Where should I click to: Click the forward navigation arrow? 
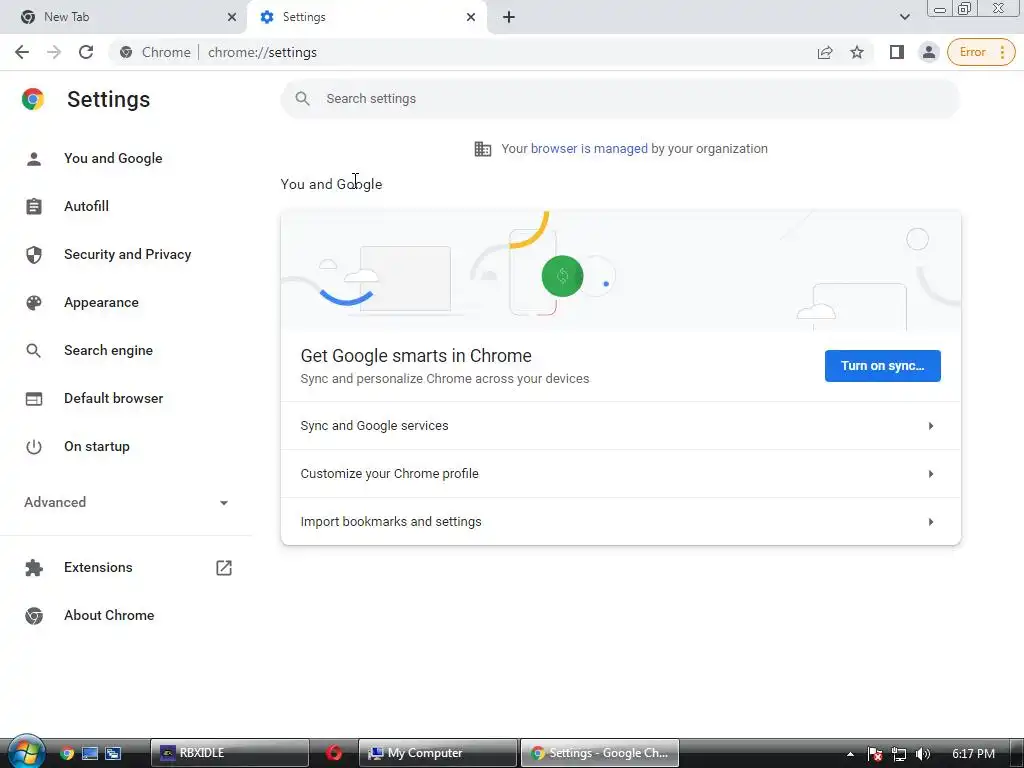pyautogui.click(x=54, y=52)
